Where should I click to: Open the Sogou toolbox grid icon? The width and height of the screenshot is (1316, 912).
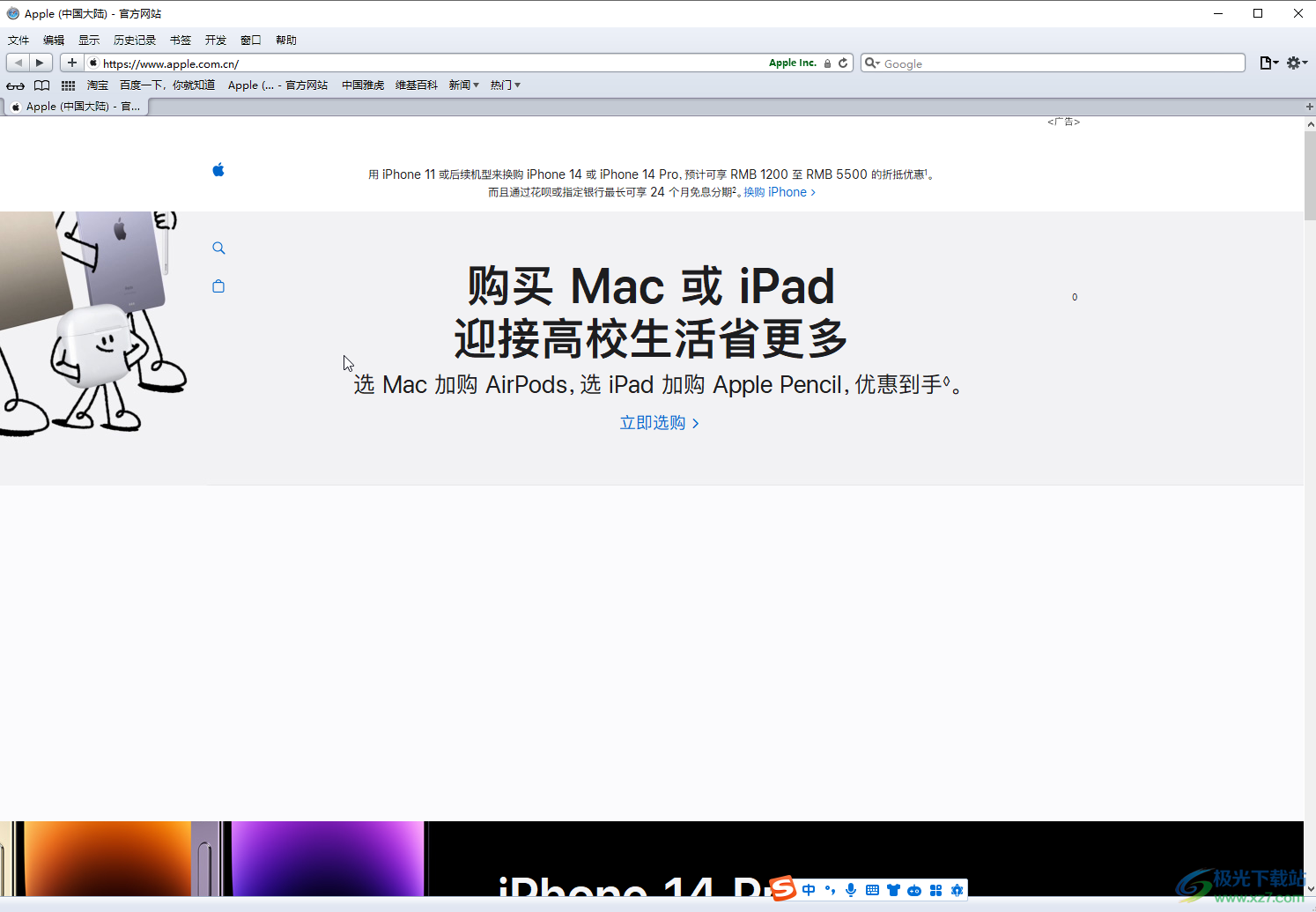(x=935, y=890)
